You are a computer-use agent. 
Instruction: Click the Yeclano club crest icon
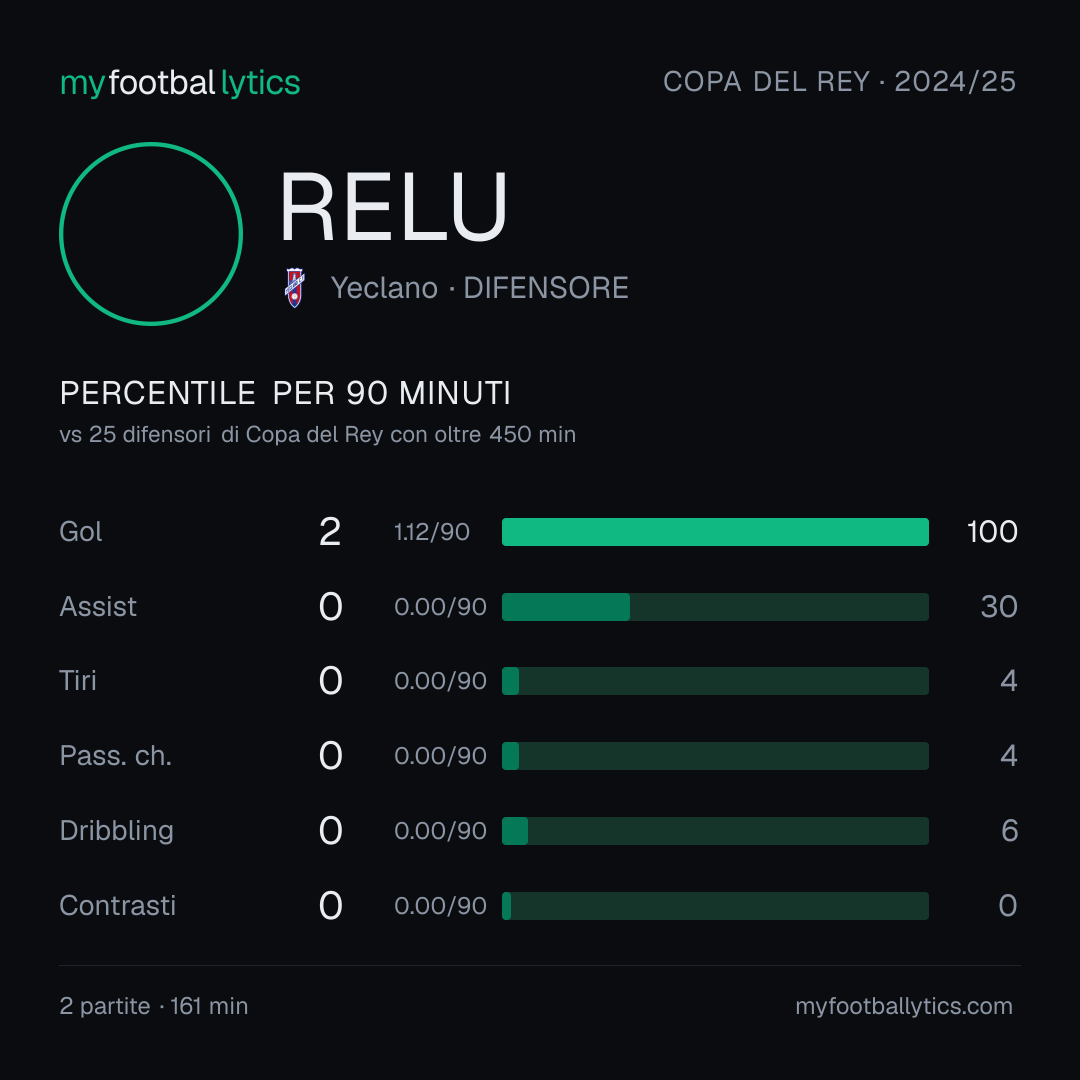[295, 288]
